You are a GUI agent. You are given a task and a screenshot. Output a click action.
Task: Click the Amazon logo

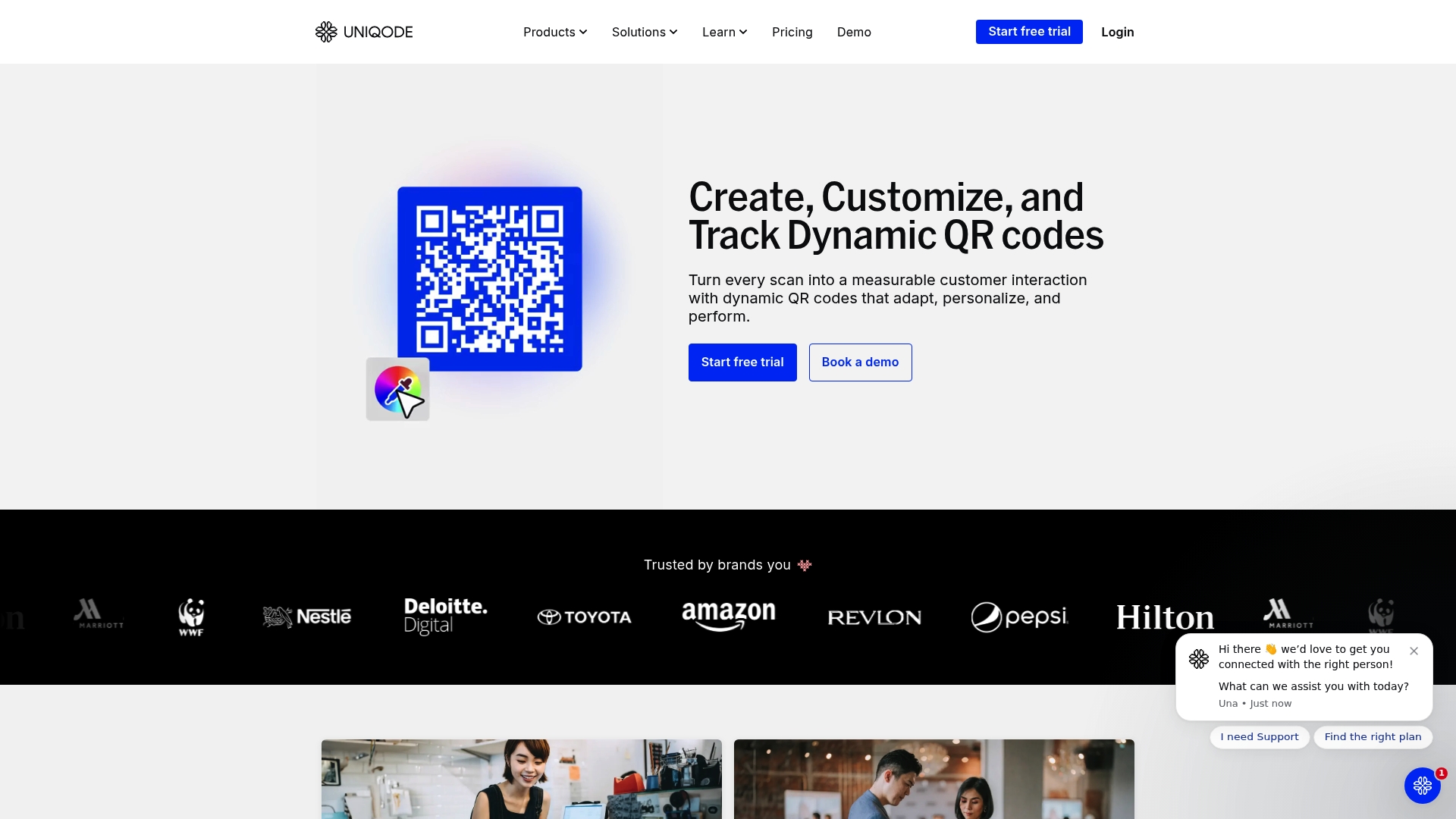click(729, 617)
